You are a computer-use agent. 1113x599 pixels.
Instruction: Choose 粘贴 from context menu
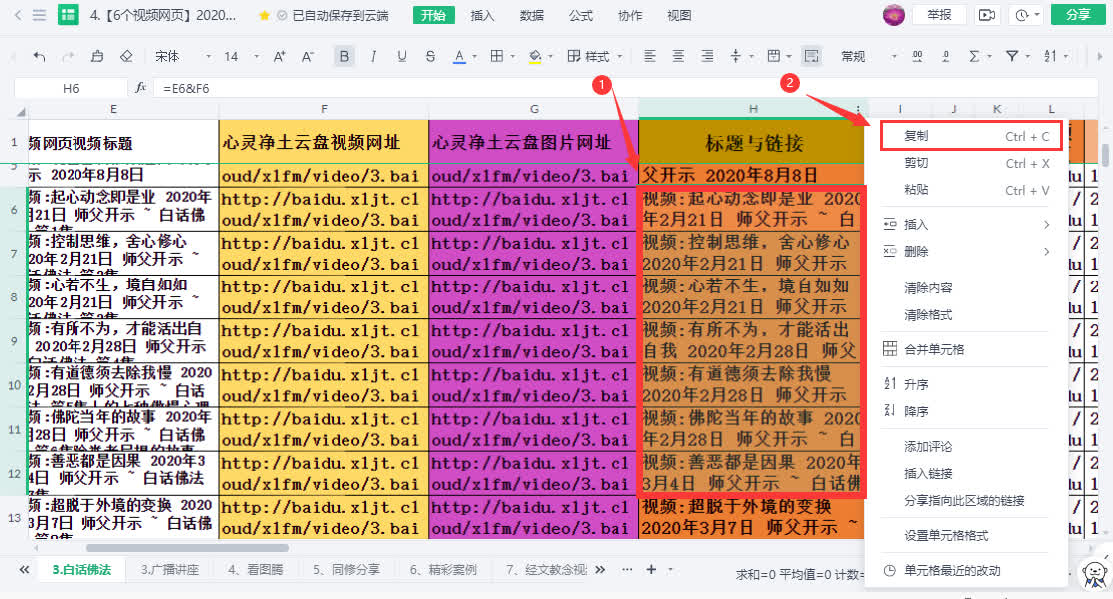[x=966, y=190]
